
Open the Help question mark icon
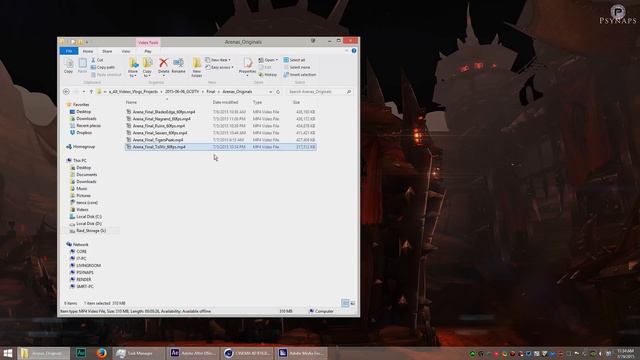tap(354, 51)
